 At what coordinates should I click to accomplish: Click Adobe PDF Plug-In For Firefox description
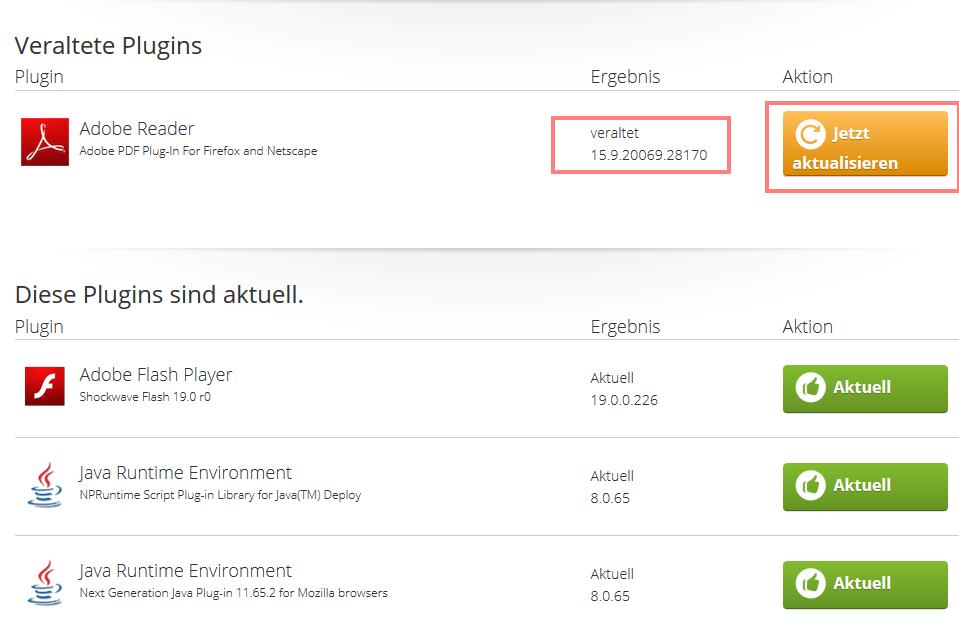point(198,151)
